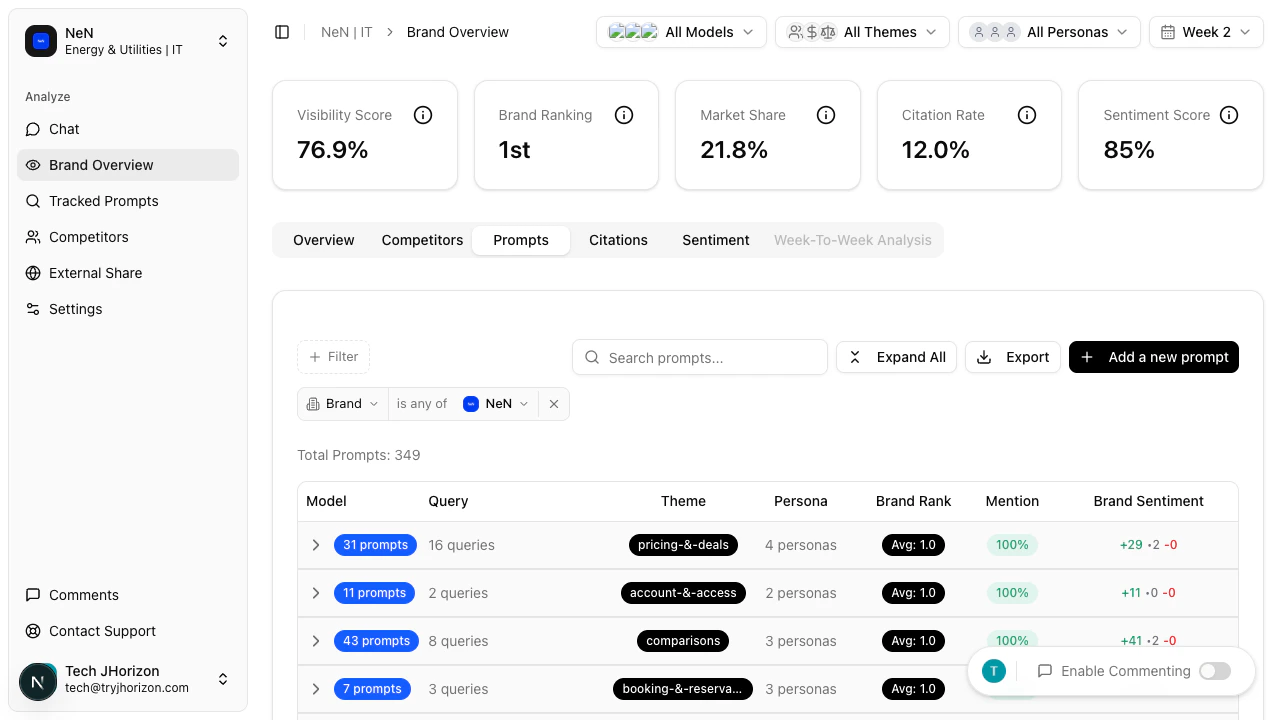Switch to the Overview tab
The width and height of the screenshot is (1280, 720).
point(324,240)
